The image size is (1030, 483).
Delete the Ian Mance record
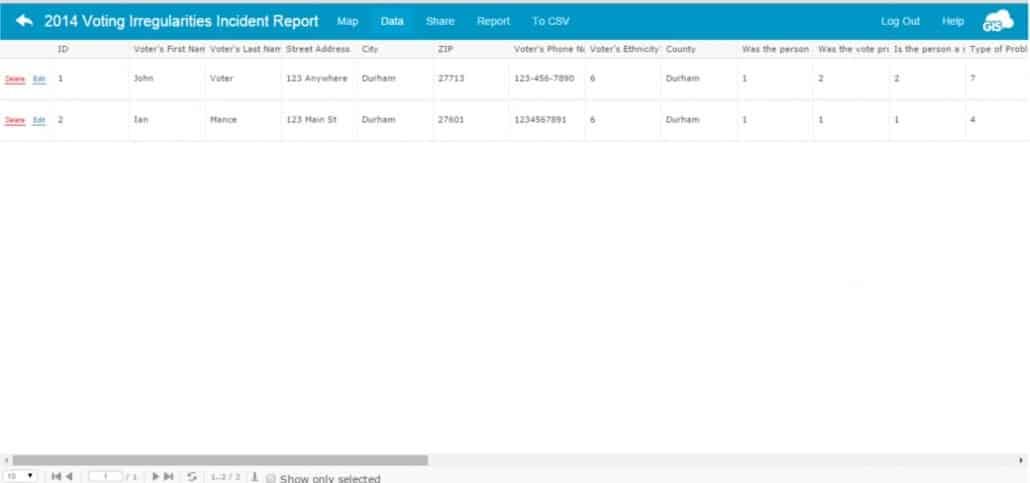15,120
